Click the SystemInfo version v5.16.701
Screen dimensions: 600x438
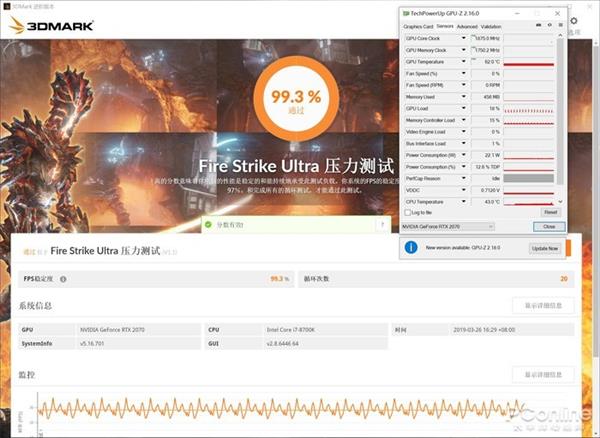[x=92, y=344]
